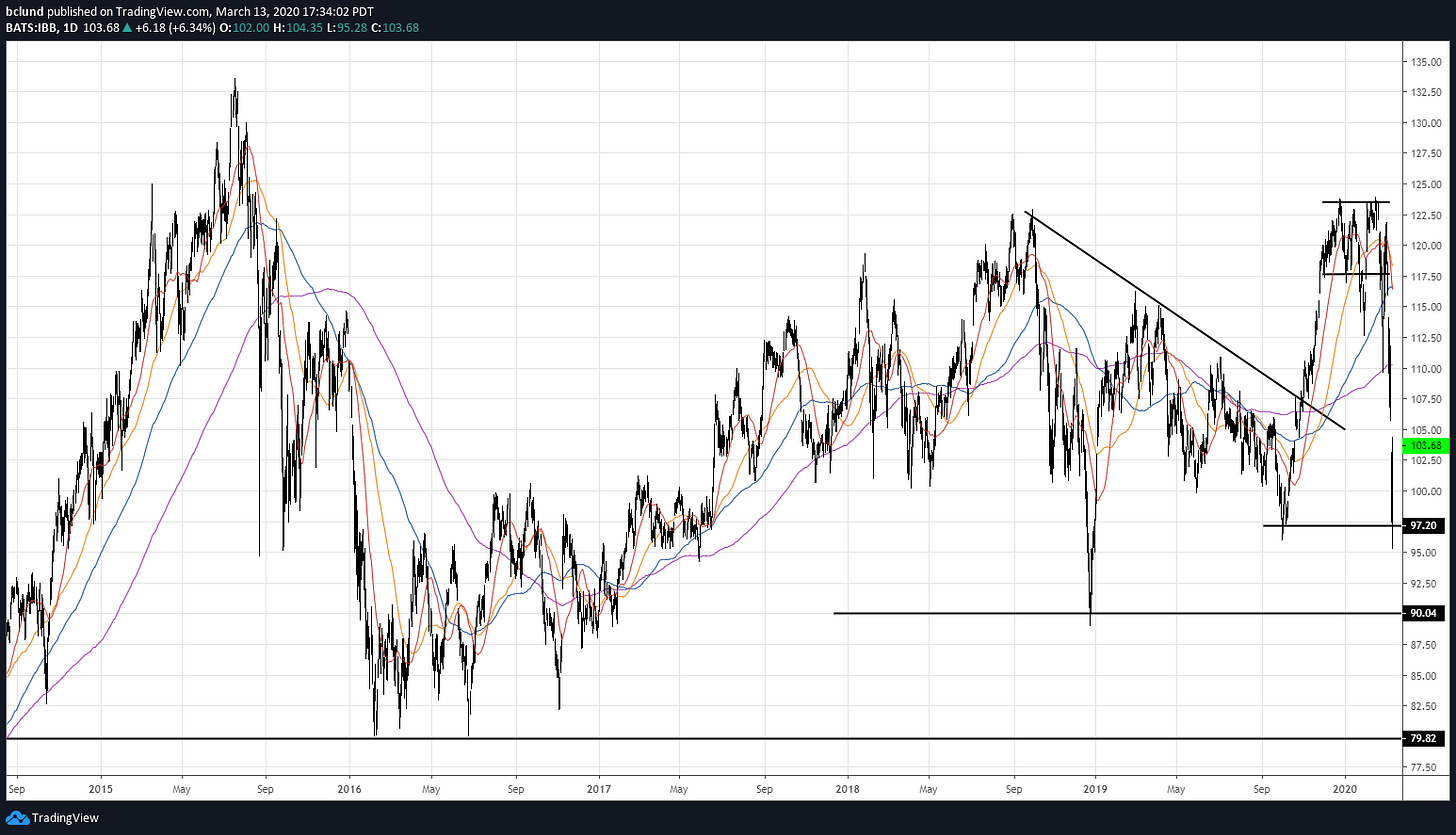Click the 135.00 price axis label

click(x=1425, y=62)
